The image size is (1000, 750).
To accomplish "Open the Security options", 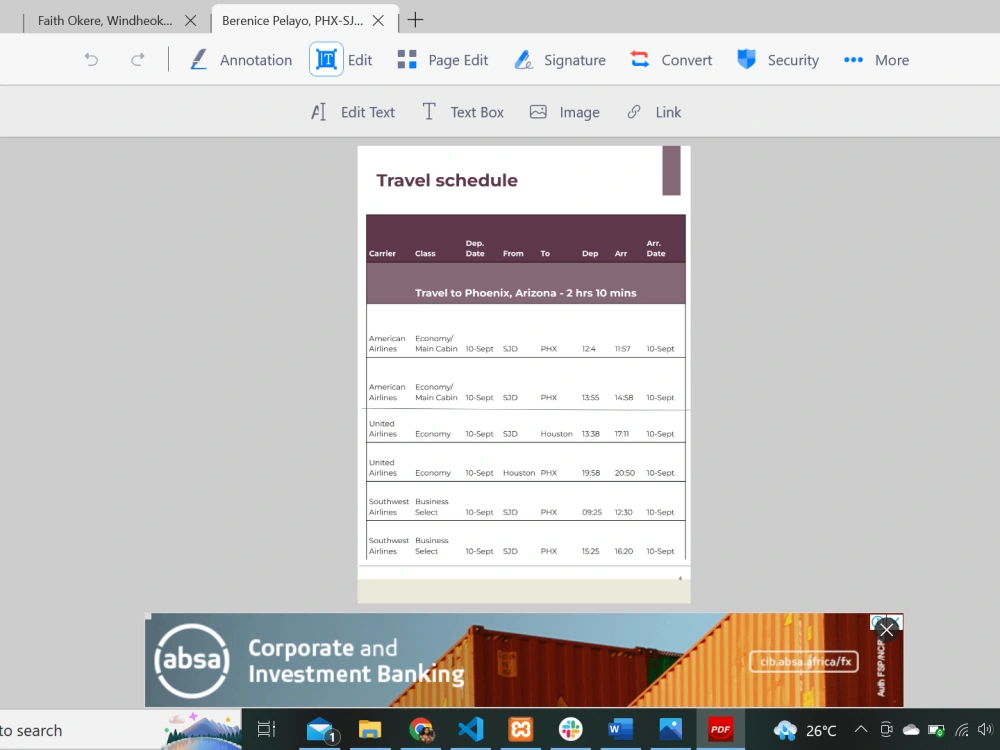I will (x=777, y=60).
